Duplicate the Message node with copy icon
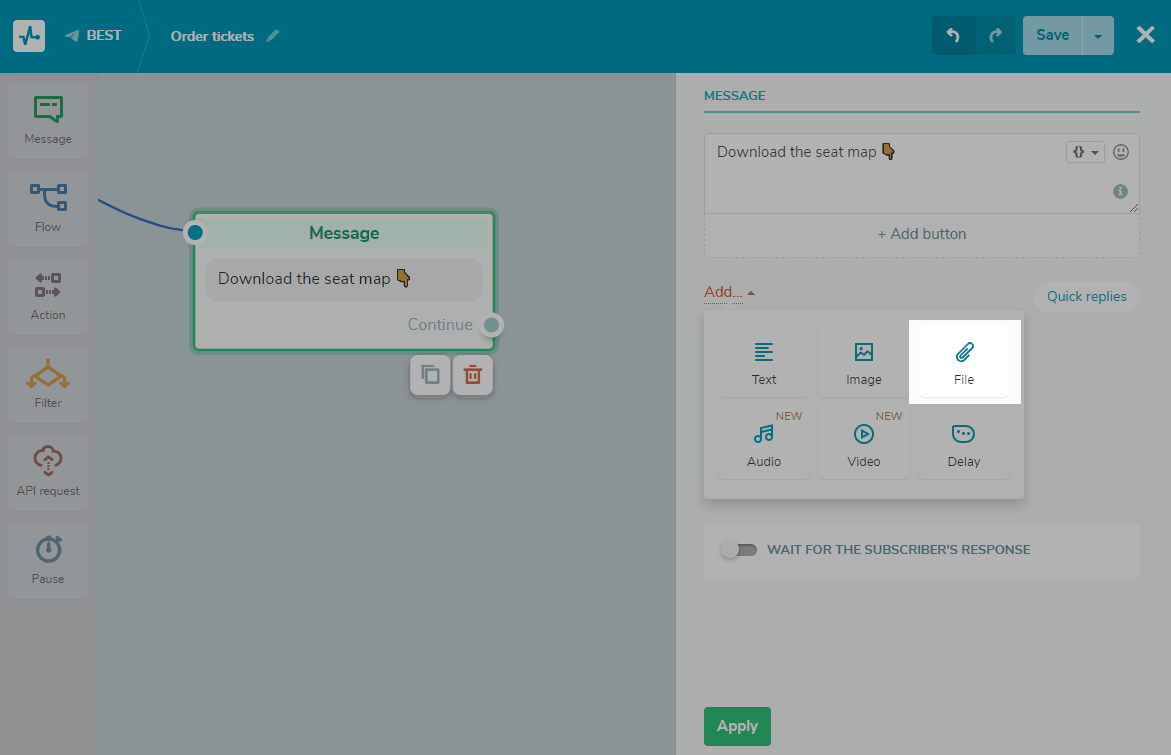Image resolution: width=1171 pixels, height=755 pixels. point(430,375)
